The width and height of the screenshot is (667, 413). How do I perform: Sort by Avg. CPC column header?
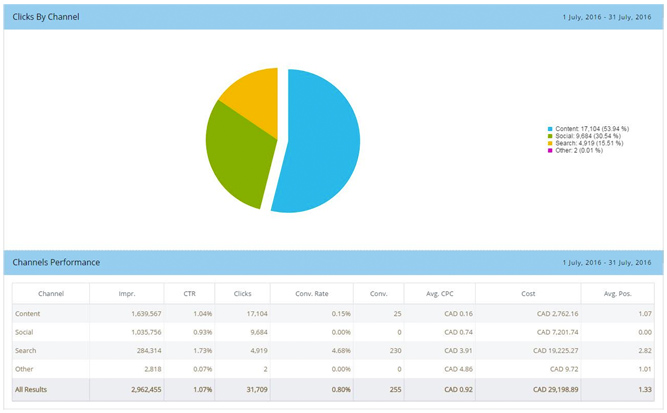pos(440,293)
